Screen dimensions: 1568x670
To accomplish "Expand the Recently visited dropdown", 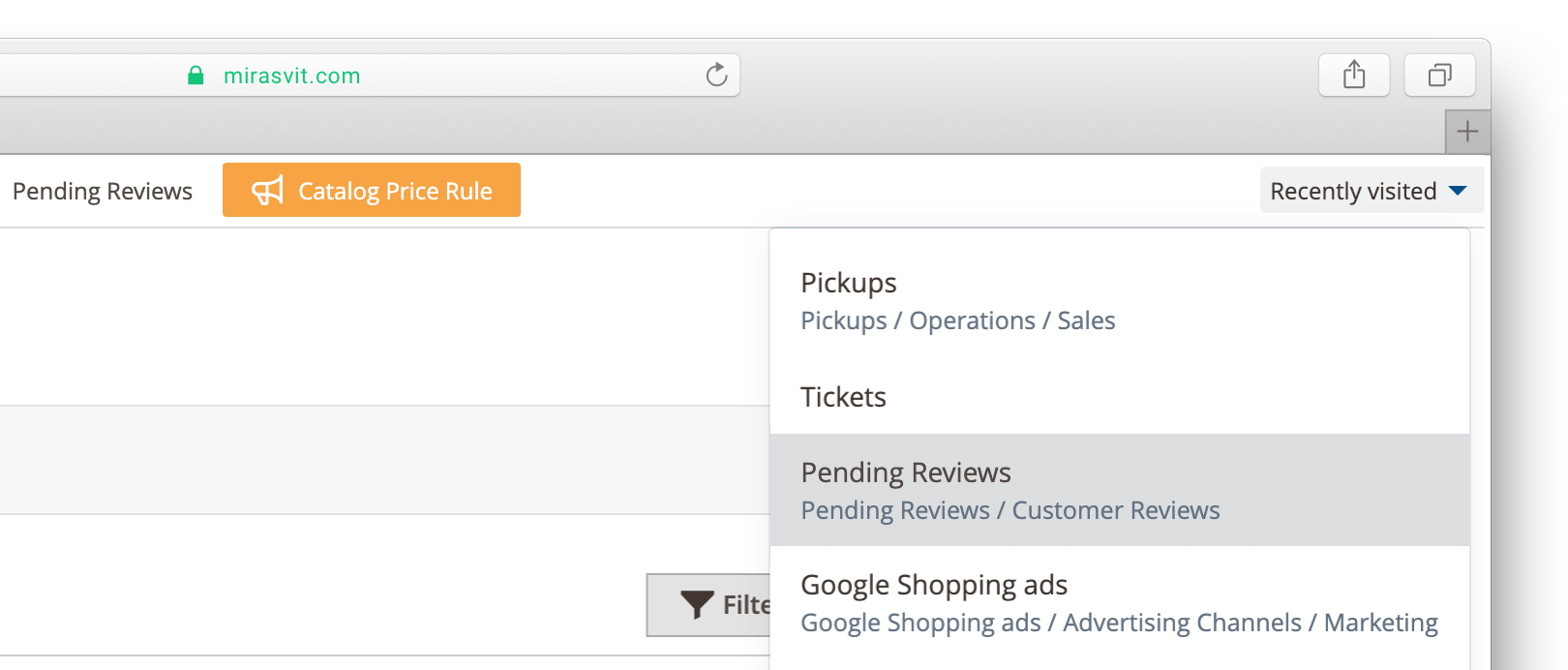I will coord(1371,191).
